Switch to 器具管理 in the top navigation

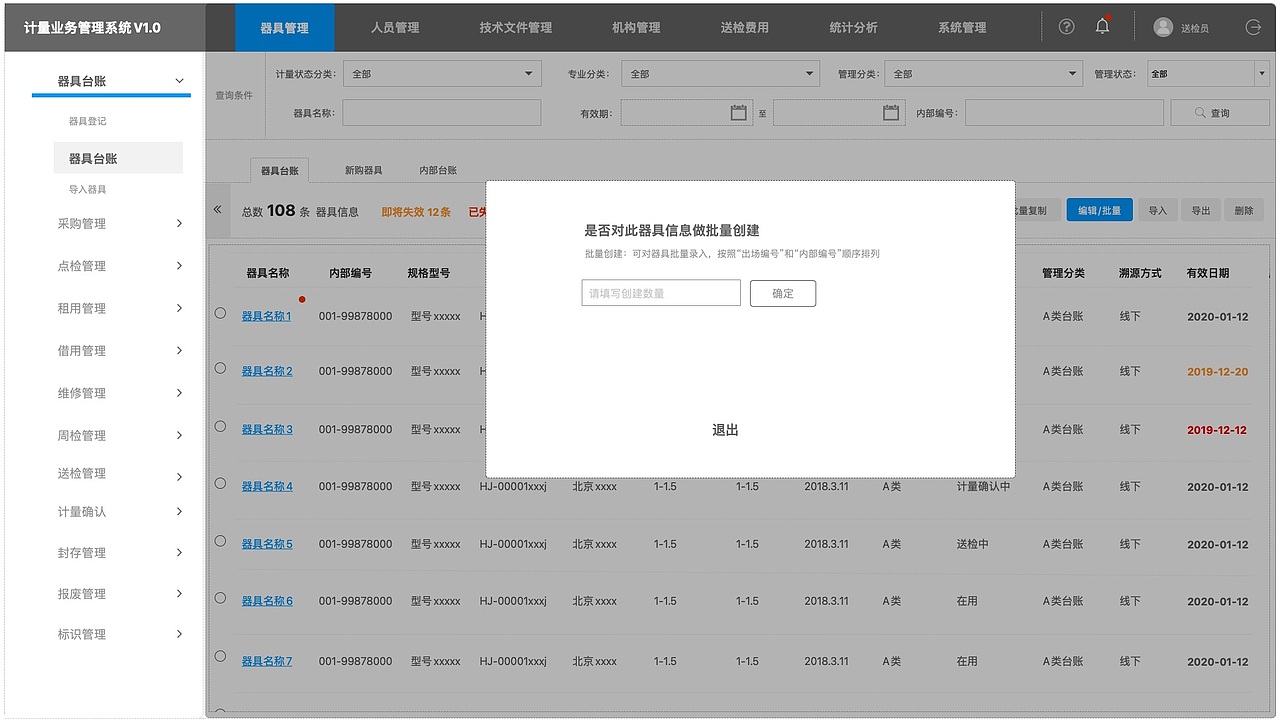285,28
